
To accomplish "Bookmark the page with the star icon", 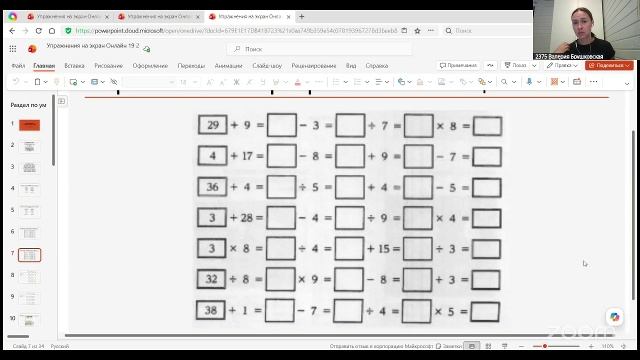I will [x=417, y=31].
